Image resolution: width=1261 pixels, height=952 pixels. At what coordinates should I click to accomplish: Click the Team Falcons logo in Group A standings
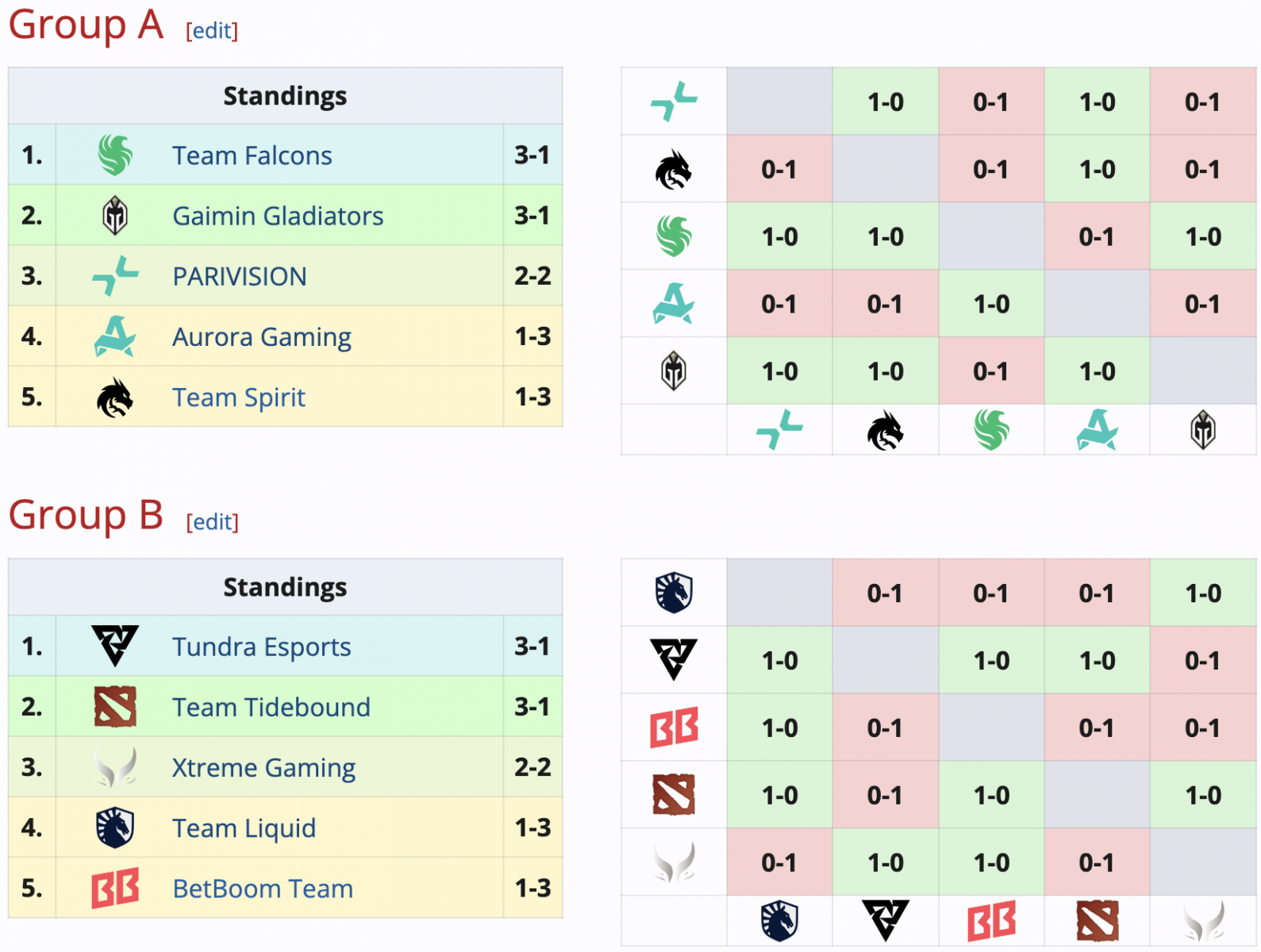tap(115, 155)
